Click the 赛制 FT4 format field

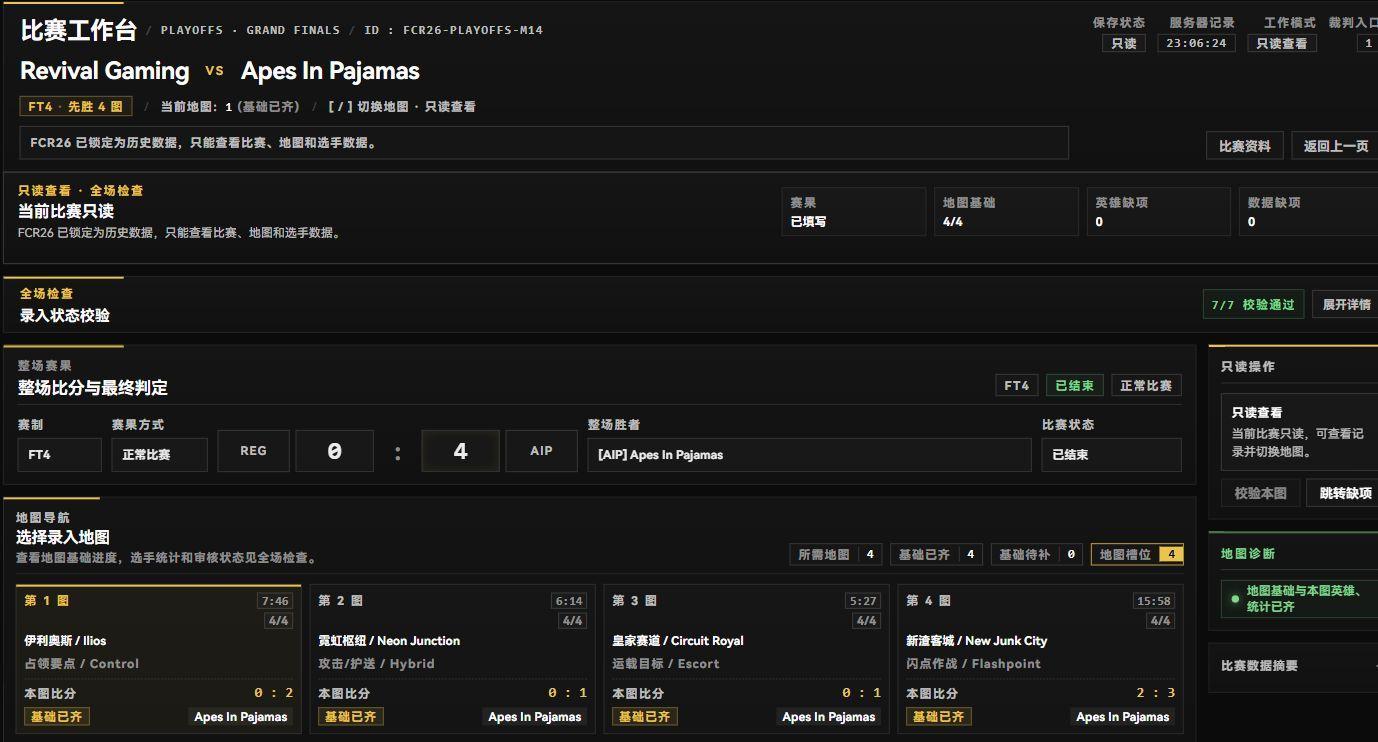(59, 454)
